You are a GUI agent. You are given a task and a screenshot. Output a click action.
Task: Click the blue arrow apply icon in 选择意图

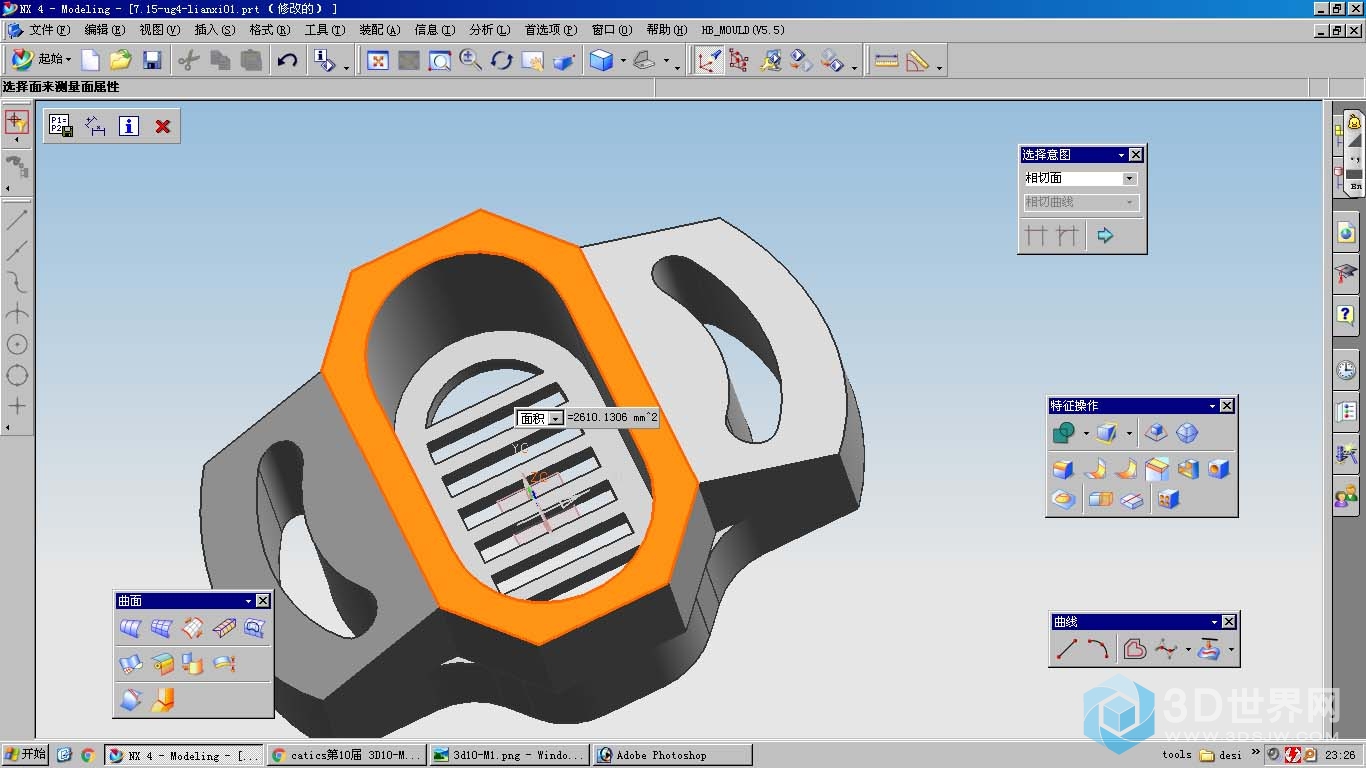click(x=1105, y=236)
